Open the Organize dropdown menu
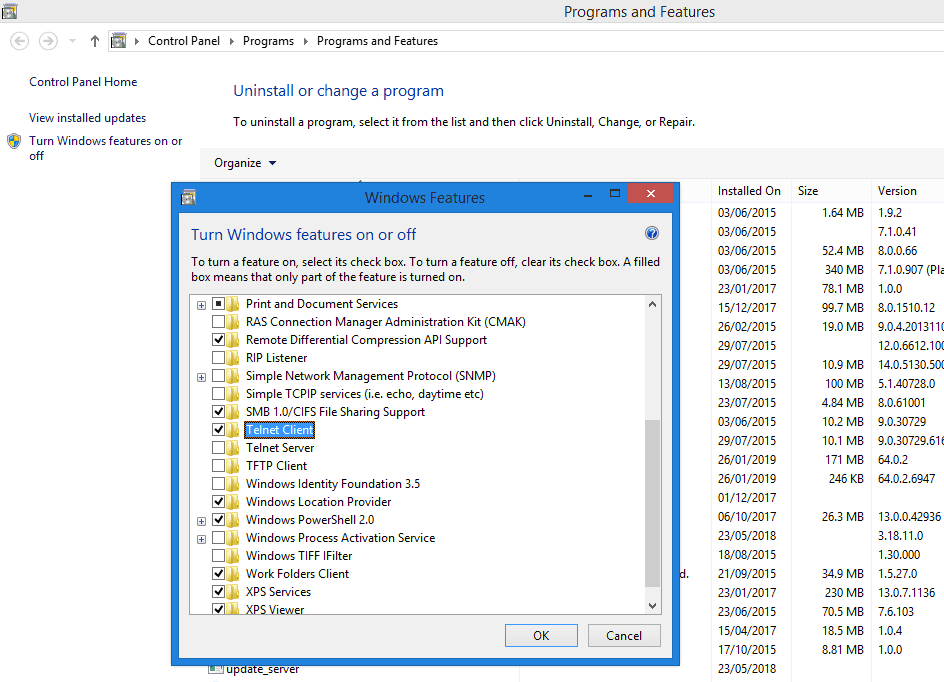 [x=245, y=163]
